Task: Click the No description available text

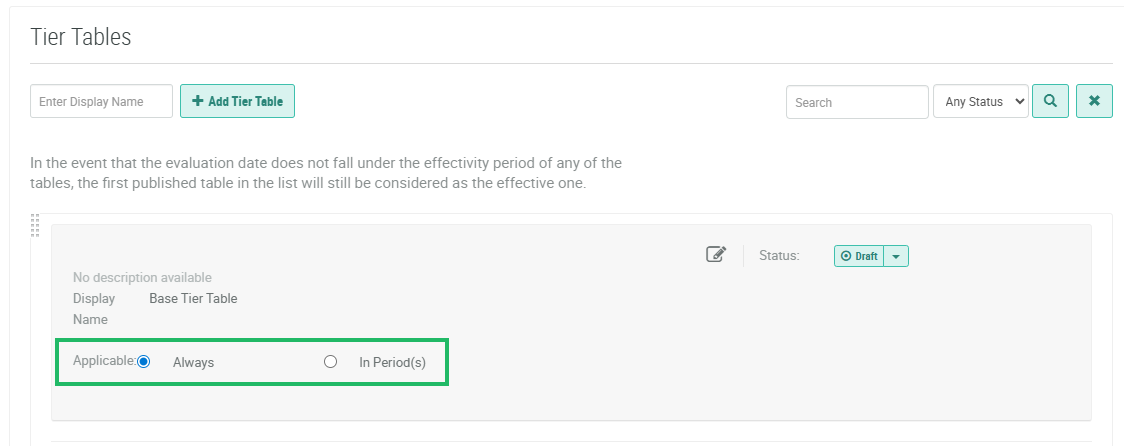Action: (142, 277)
